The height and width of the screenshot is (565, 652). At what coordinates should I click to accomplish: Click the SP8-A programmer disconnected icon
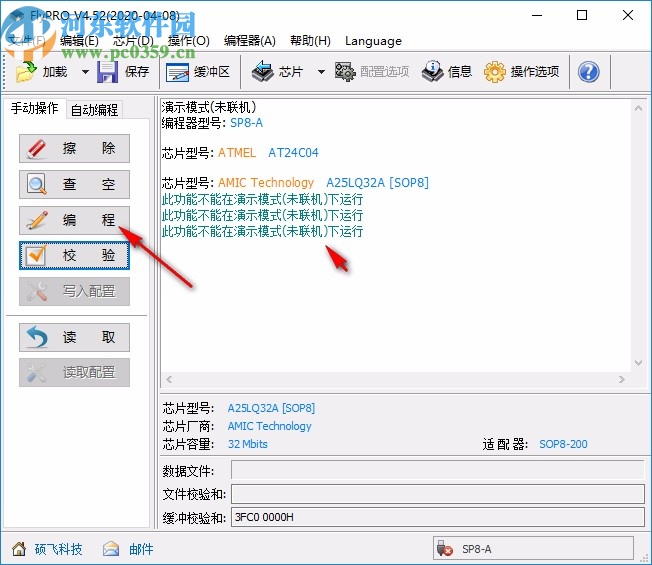point(445,549)
